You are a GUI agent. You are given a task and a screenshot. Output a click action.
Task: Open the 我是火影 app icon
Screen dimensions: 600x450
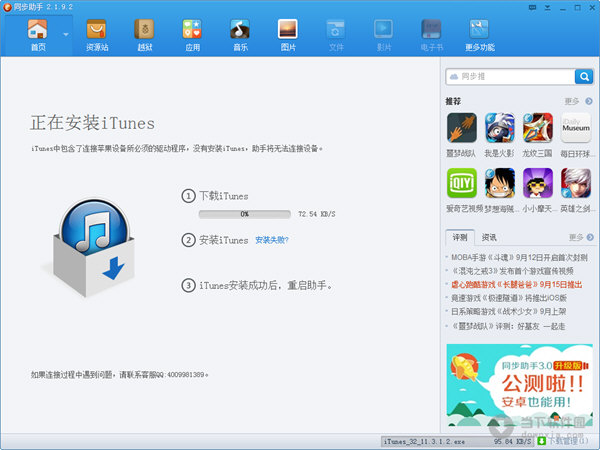tap(499, 128)
